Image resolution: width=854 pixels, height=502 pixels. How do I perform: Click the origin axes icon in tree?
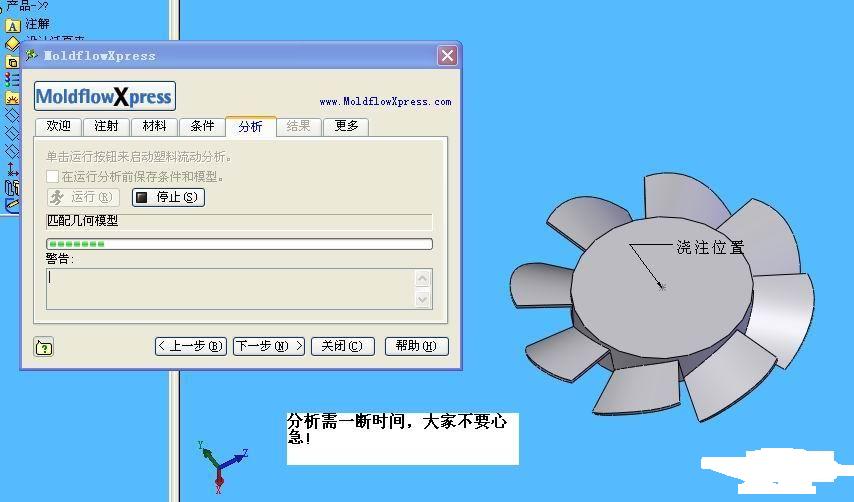(12, 169)
